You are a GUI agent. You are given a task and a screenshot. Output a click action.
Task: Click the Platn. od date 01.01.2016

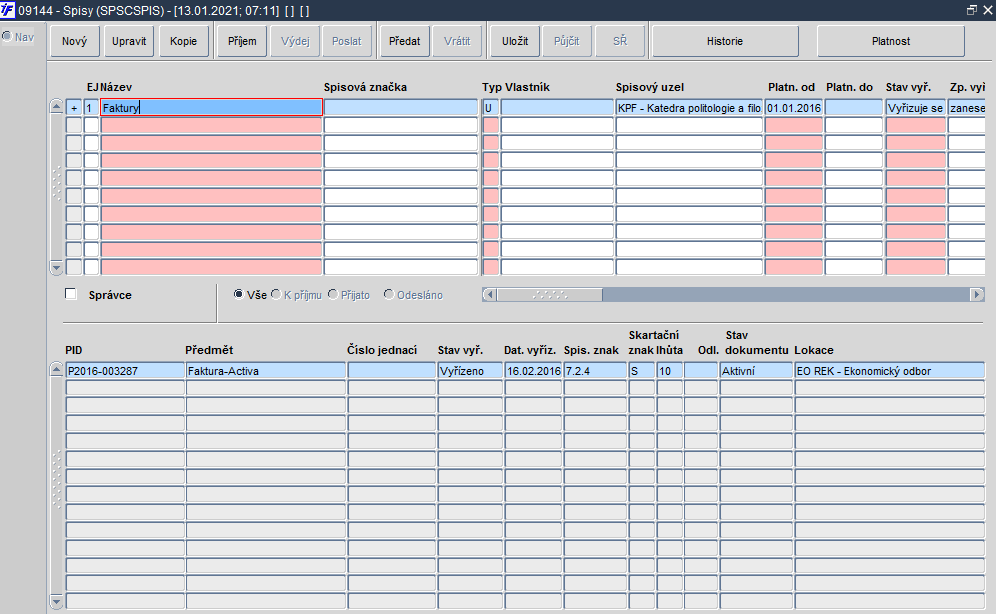(794, 108)
